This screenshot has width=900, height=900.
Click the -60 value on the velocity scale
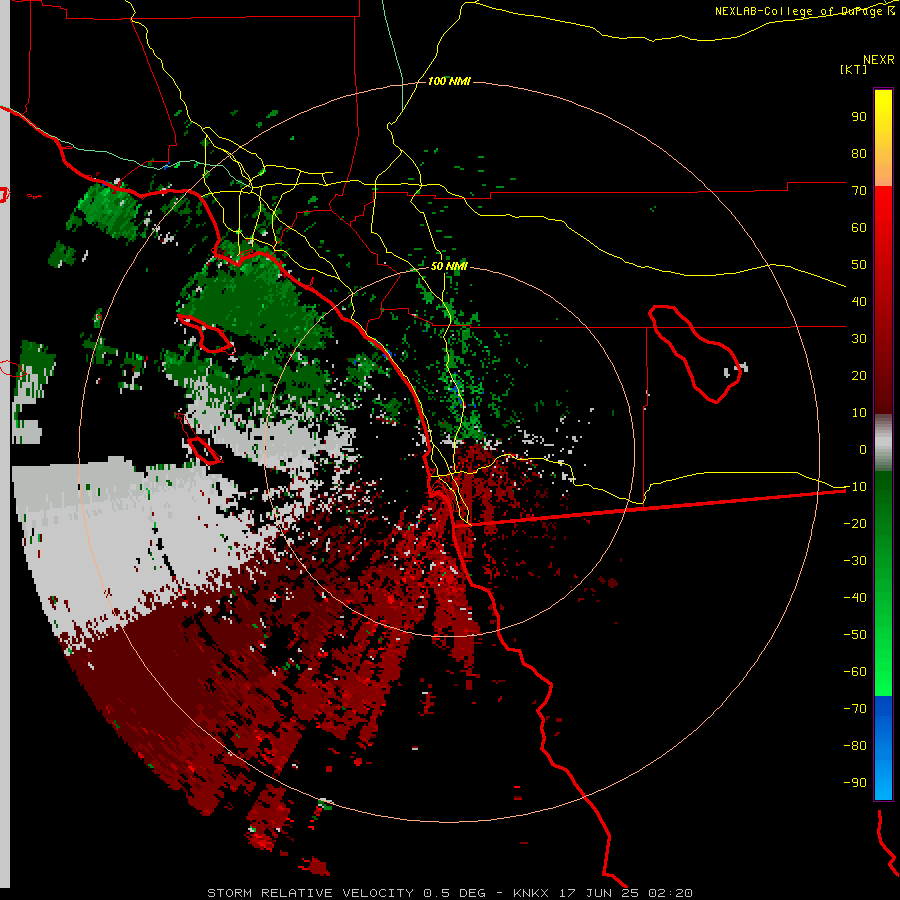point(855,672)
